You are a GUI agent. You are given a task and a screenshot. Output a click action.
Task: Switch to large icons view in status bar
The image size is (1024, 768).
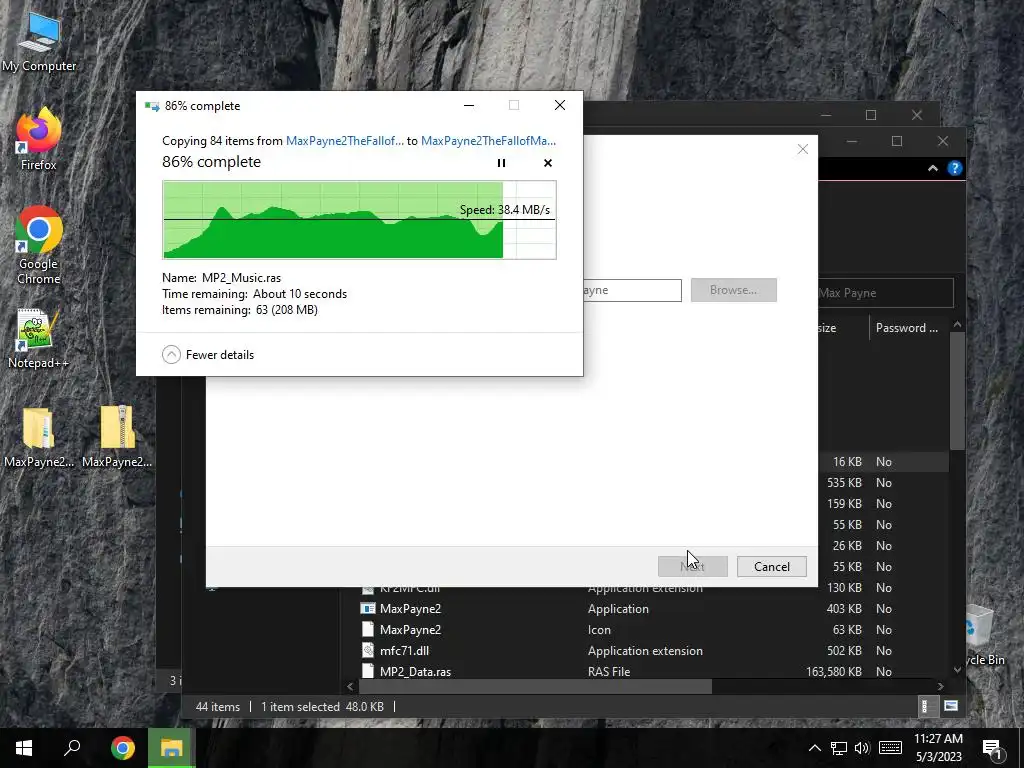pyautogui.click(x=951, y=706)
